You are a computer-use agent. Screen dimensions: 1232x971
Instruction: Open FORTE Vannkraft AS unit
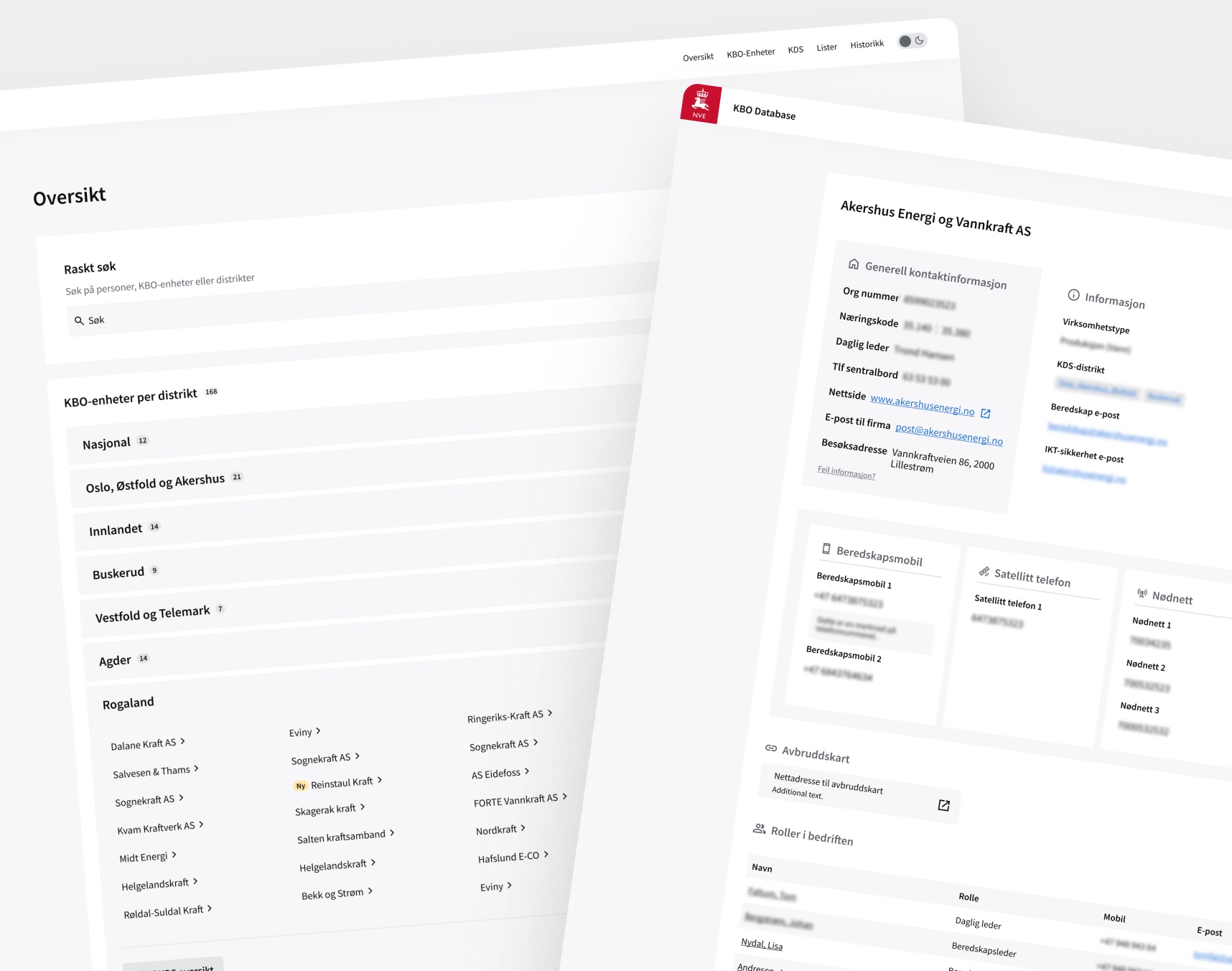click(521, 800)
